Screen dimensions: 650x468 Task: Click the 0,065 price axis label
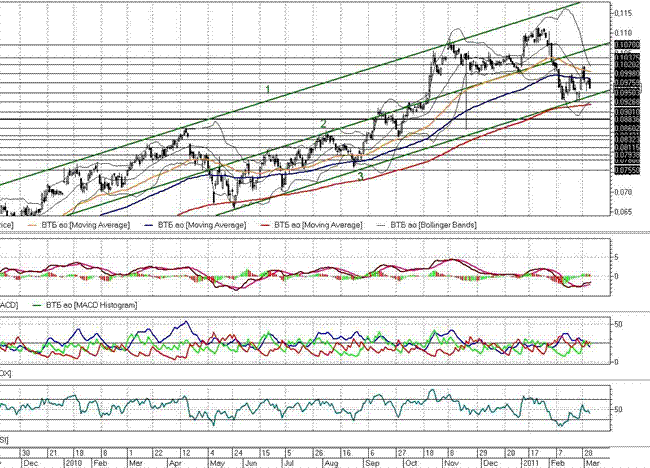pos(623,212)
